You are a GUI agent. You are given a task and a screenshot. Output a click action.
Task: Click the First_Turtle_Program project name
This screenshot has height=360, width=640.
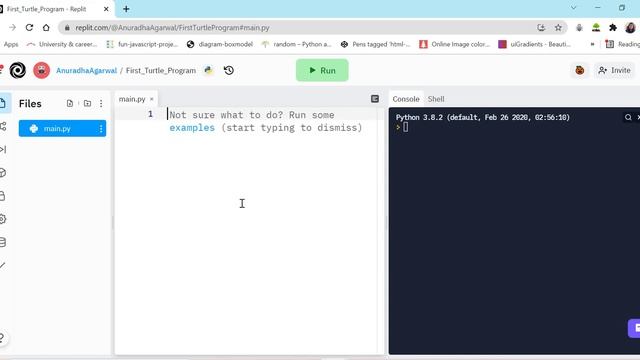click(x=161, y=71)
